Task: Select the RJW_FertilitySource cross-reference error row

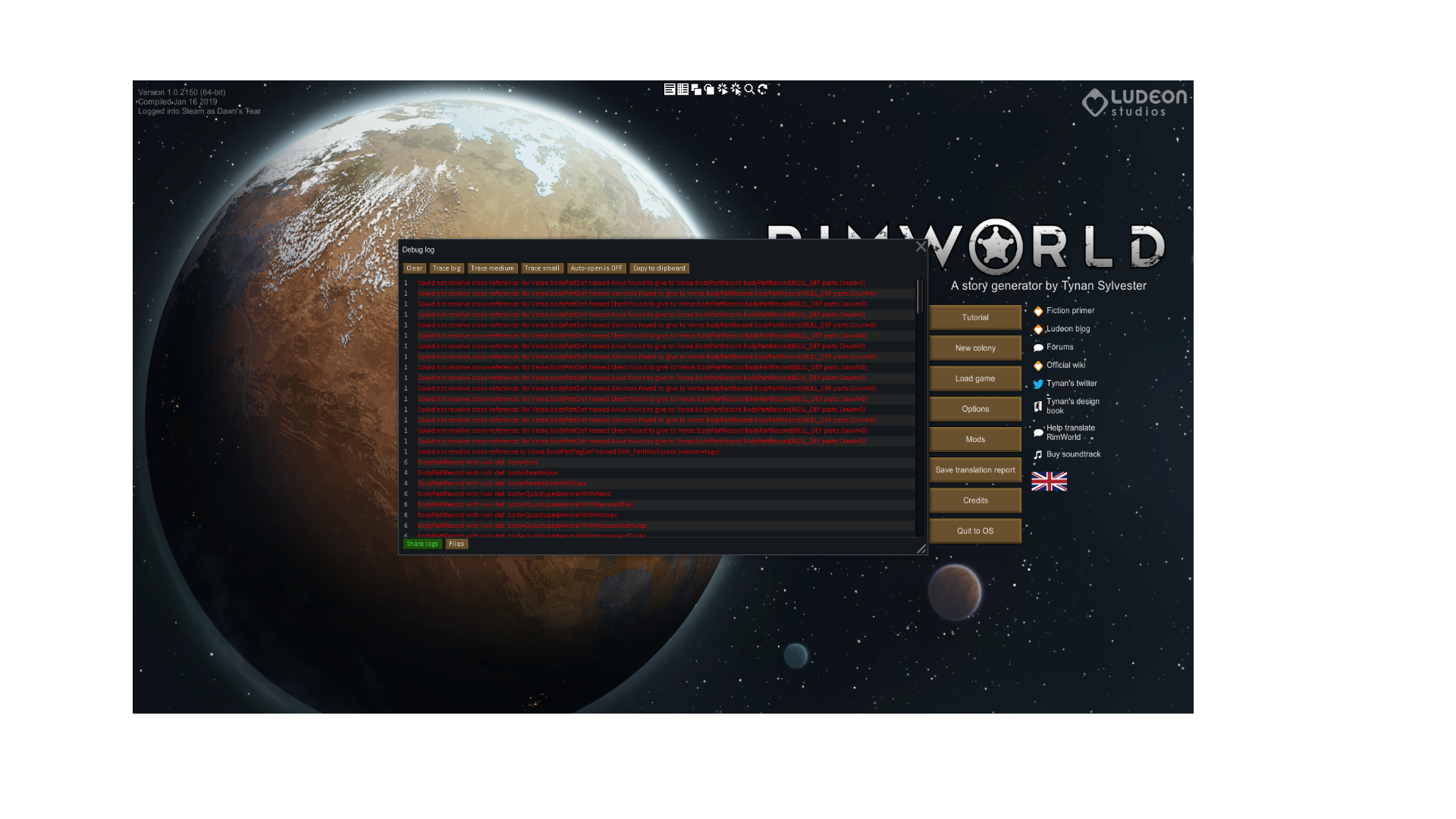Action: point(658,452)
